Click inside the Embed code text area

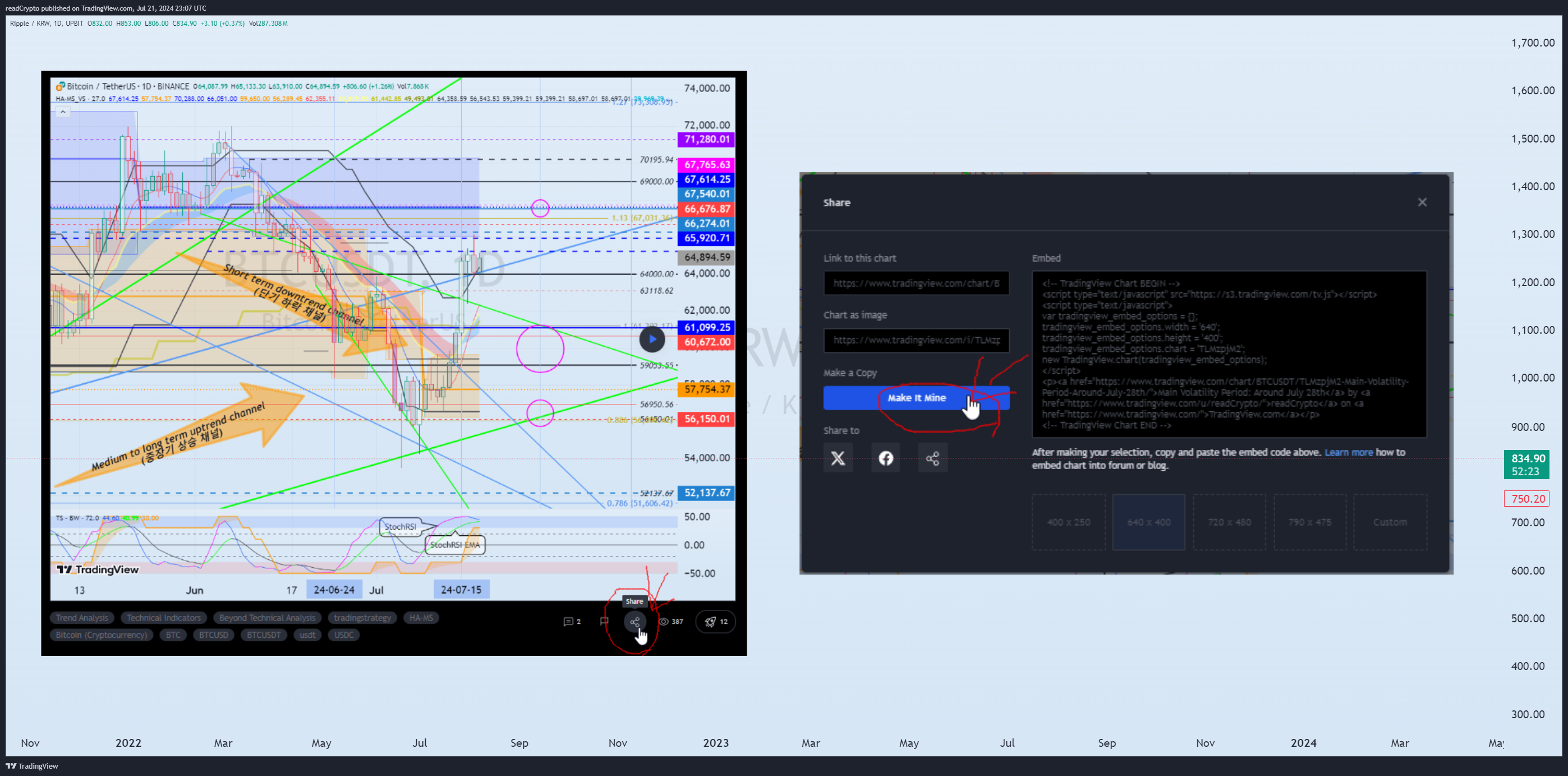coord(1229,354)
